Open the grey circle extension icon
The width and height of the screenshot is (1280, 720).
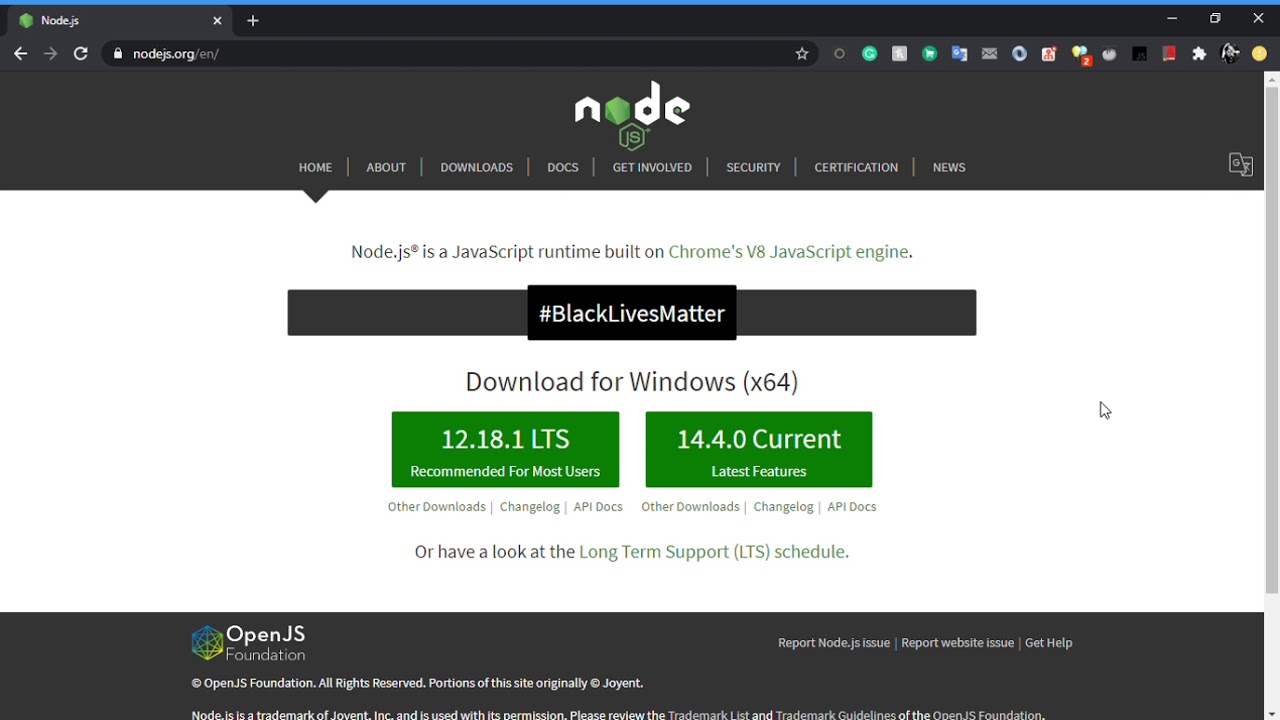(x=839, y=54)
